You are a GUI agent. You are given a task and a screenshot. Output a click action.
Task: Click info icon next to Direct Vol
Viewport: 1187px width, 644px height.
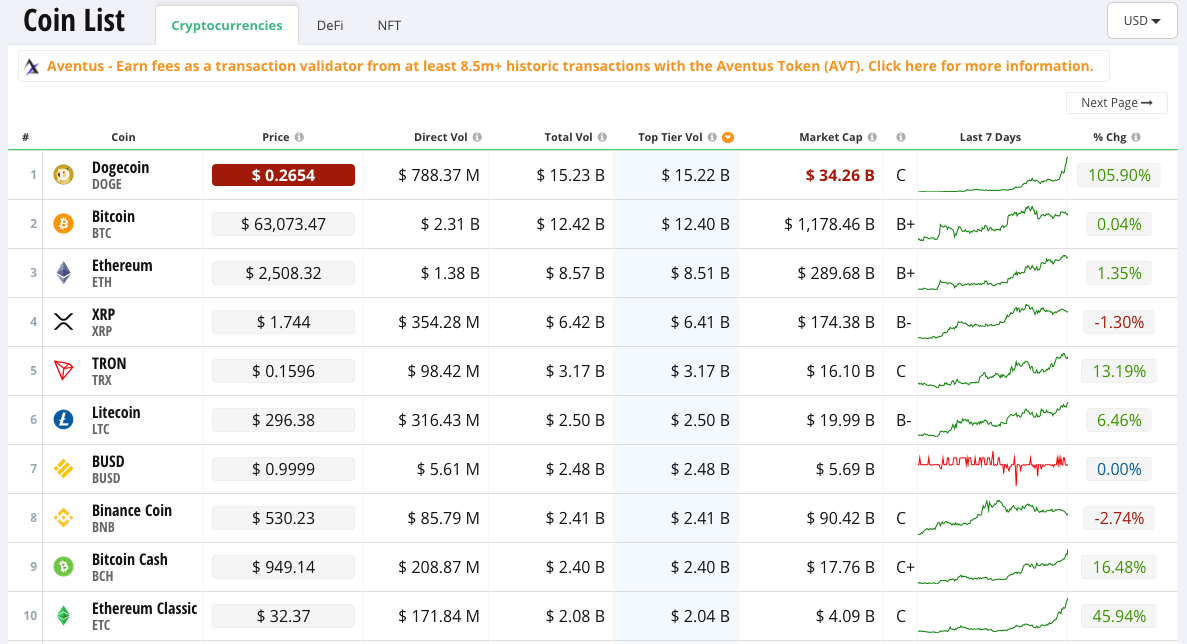477,137
